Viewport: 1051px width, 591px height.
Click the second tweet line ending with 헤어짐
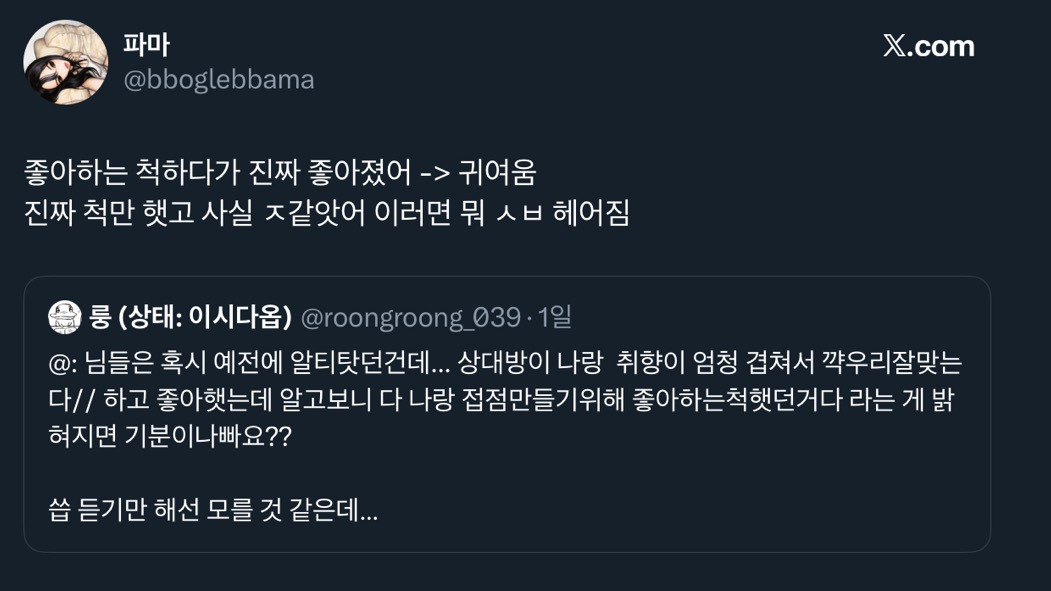click(x=326, y=213)
